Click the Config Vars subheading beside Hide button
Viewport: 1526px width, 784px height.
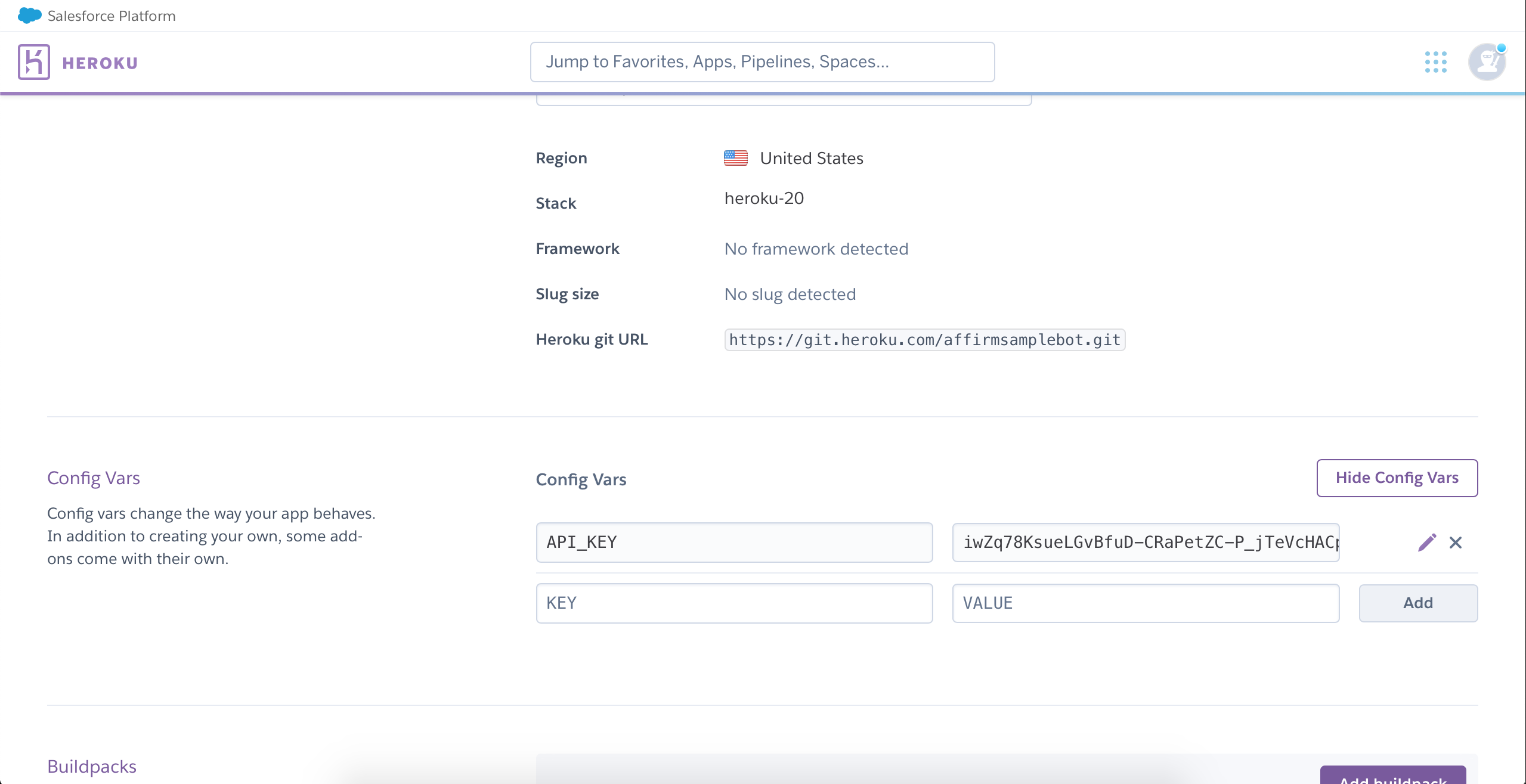point(581,479)
